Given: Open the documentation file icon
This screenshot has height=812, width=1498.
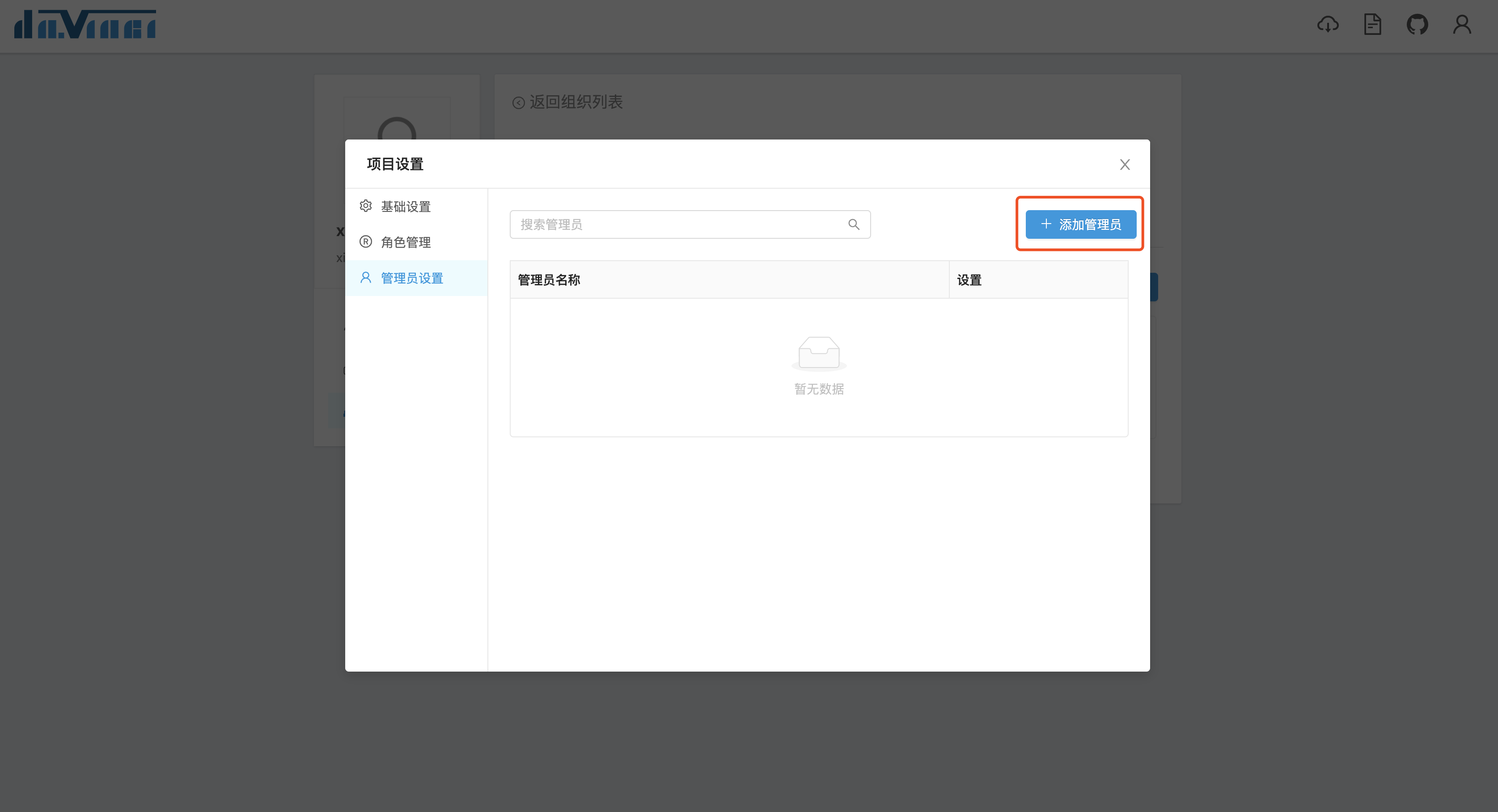Looking at the screenshot, I should [1372, 25].
